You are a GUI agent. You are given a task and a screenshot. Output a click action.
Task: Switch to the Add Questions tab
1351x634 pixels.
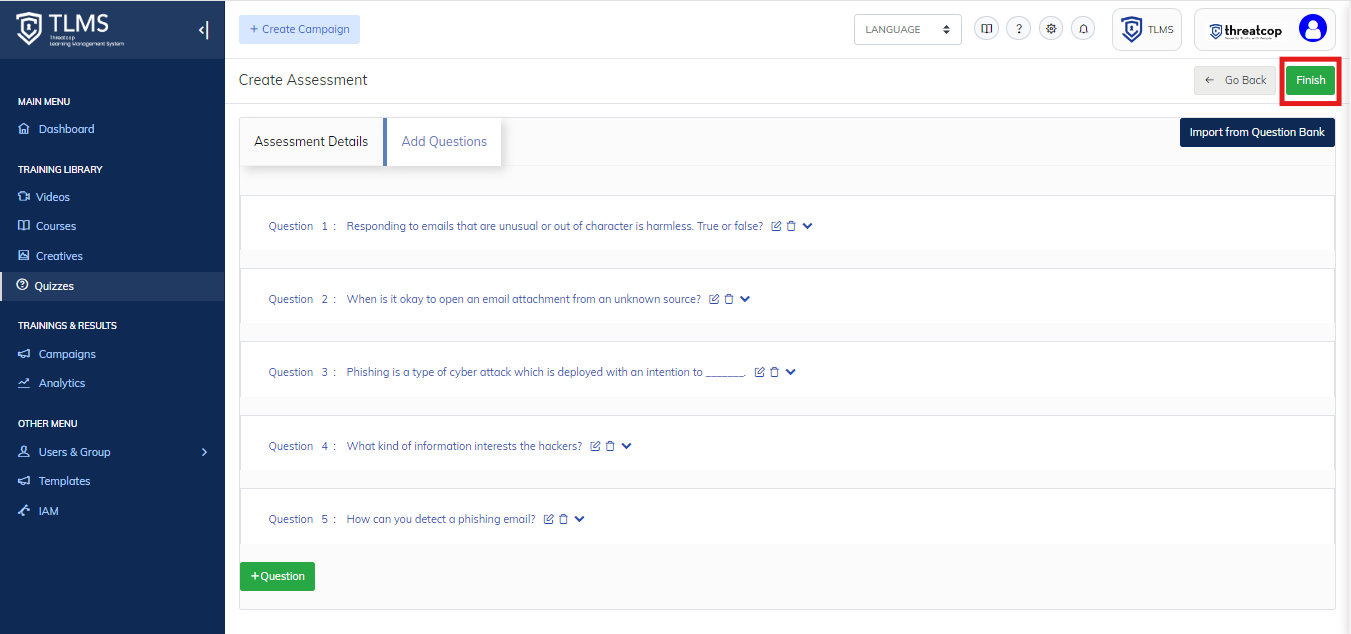coord(444,141)
